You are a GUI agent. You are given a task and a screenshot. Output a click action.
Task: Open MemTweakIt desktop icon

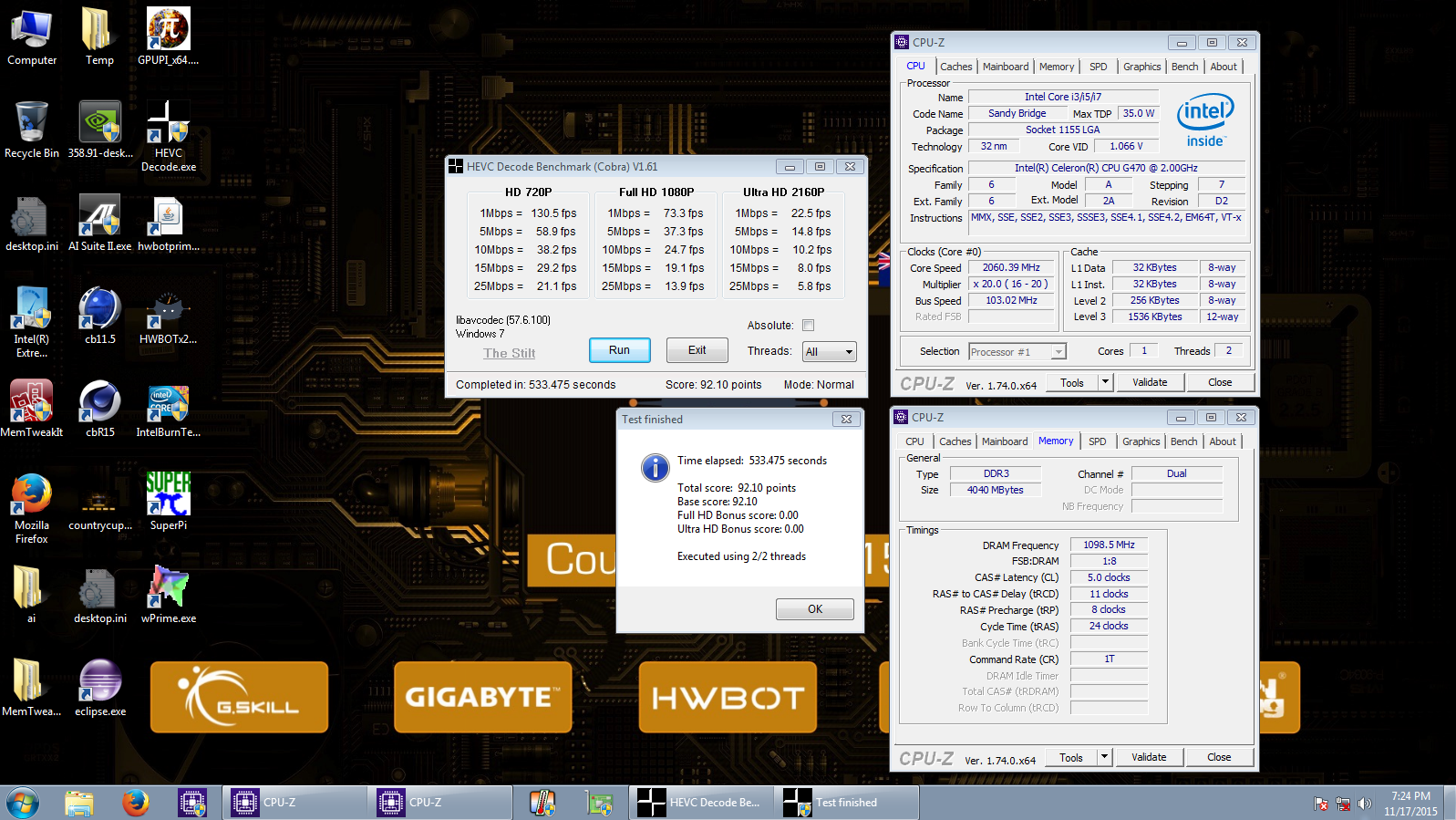click(x=32, y=409)
